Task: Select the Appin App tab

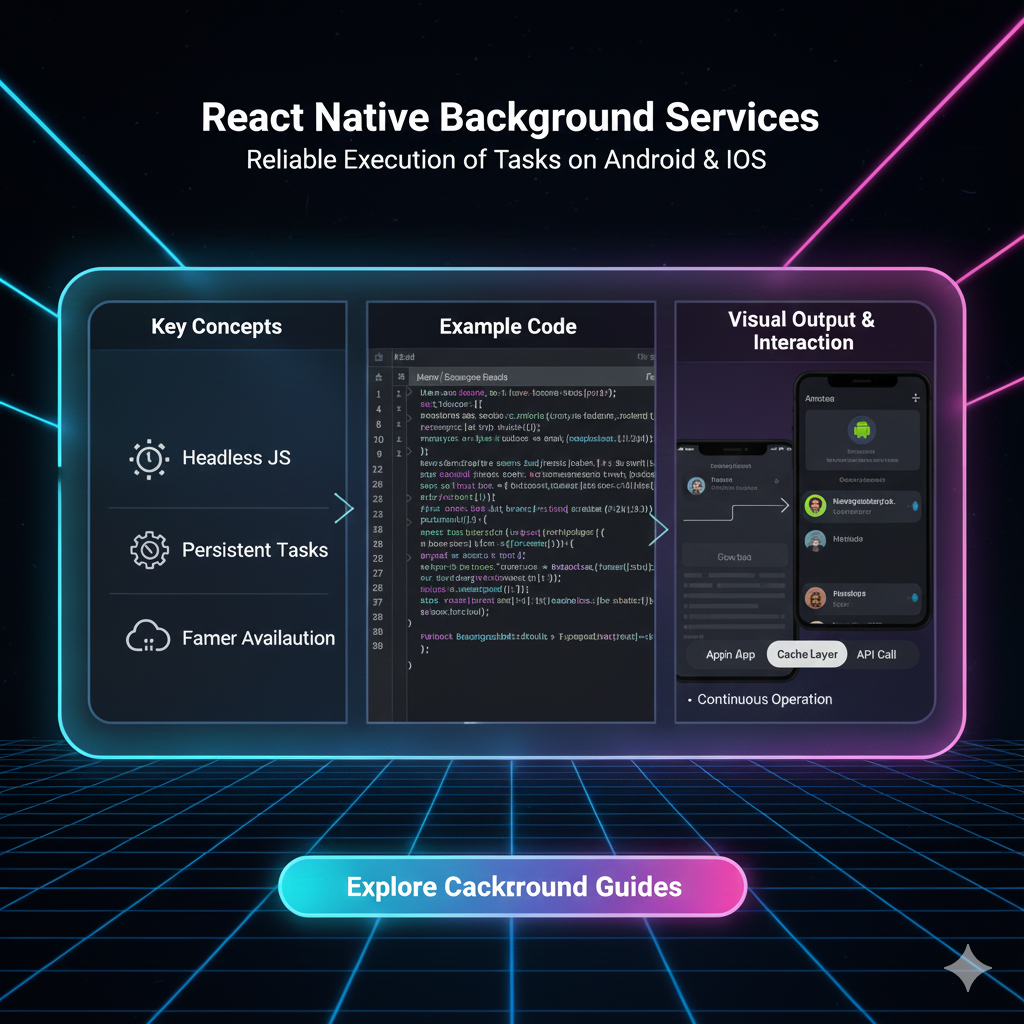Action: (x=730, y=654)
